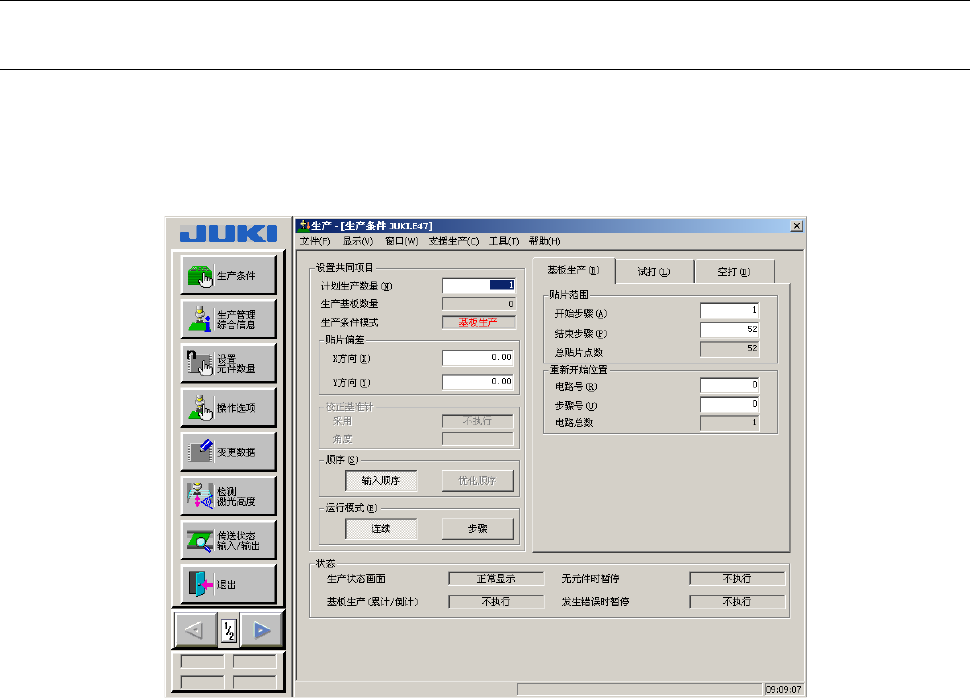Open the 文件(F) menu
The width and height of the screenshot is (970, 698).
click(315, 241)
